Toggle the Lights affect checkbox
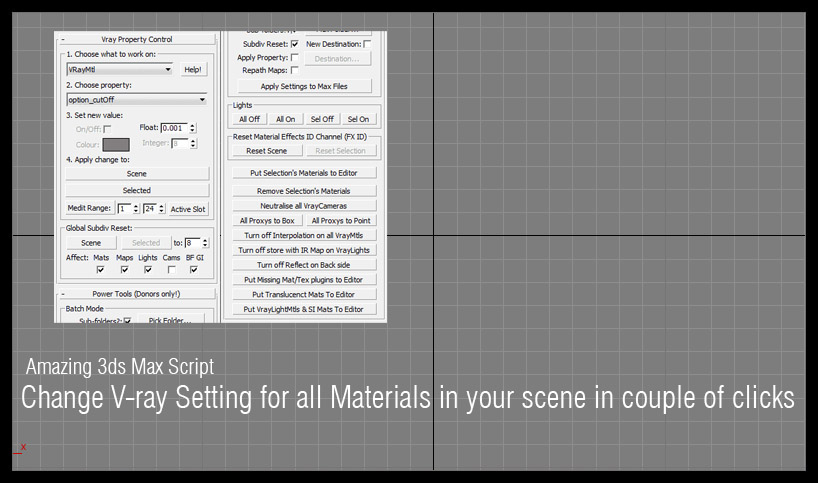 148,270
